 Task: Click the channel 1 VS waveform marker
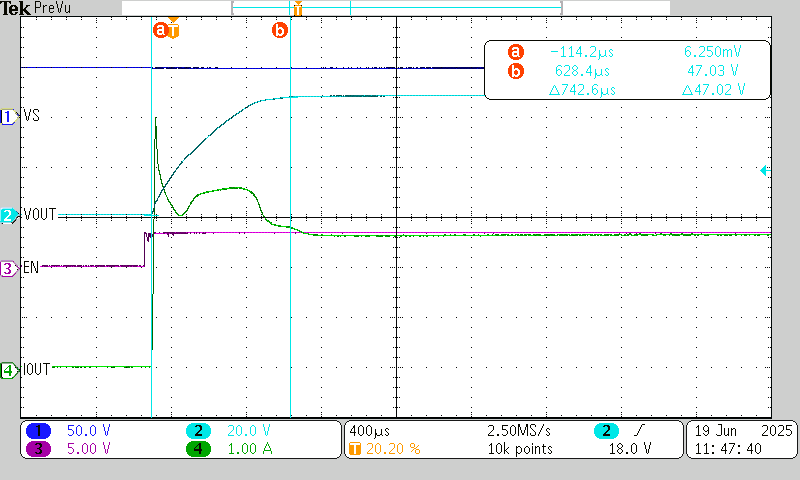pyautogui.click(x=9, y=117)
